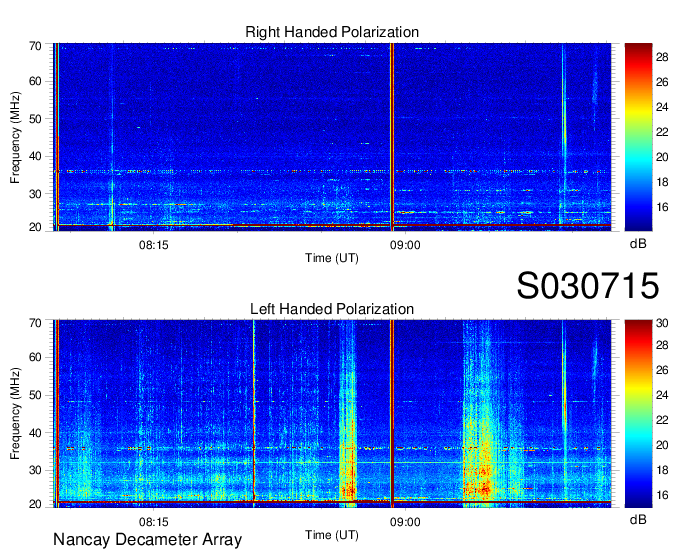Screen dimensions: 680x552
Task: Click the "50" frequency tick on the Left Handed plot
Action: pos(35,395)
